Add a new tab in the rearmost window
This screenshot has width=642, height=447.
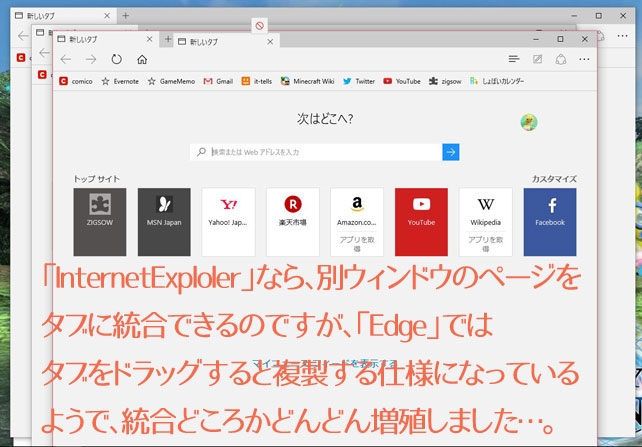coord(126,16)
